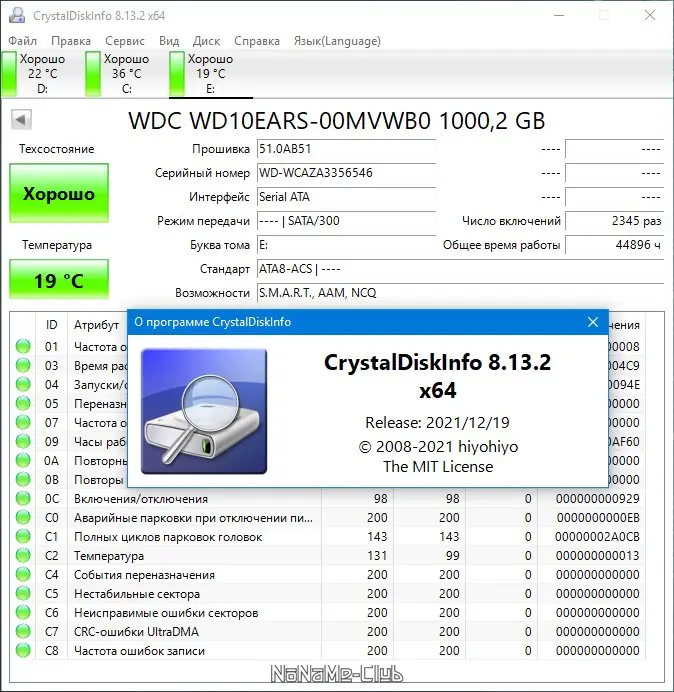674x692 pixels.
Task: Click the serial number field WD-WCAZA3356546
Action: 346,173
